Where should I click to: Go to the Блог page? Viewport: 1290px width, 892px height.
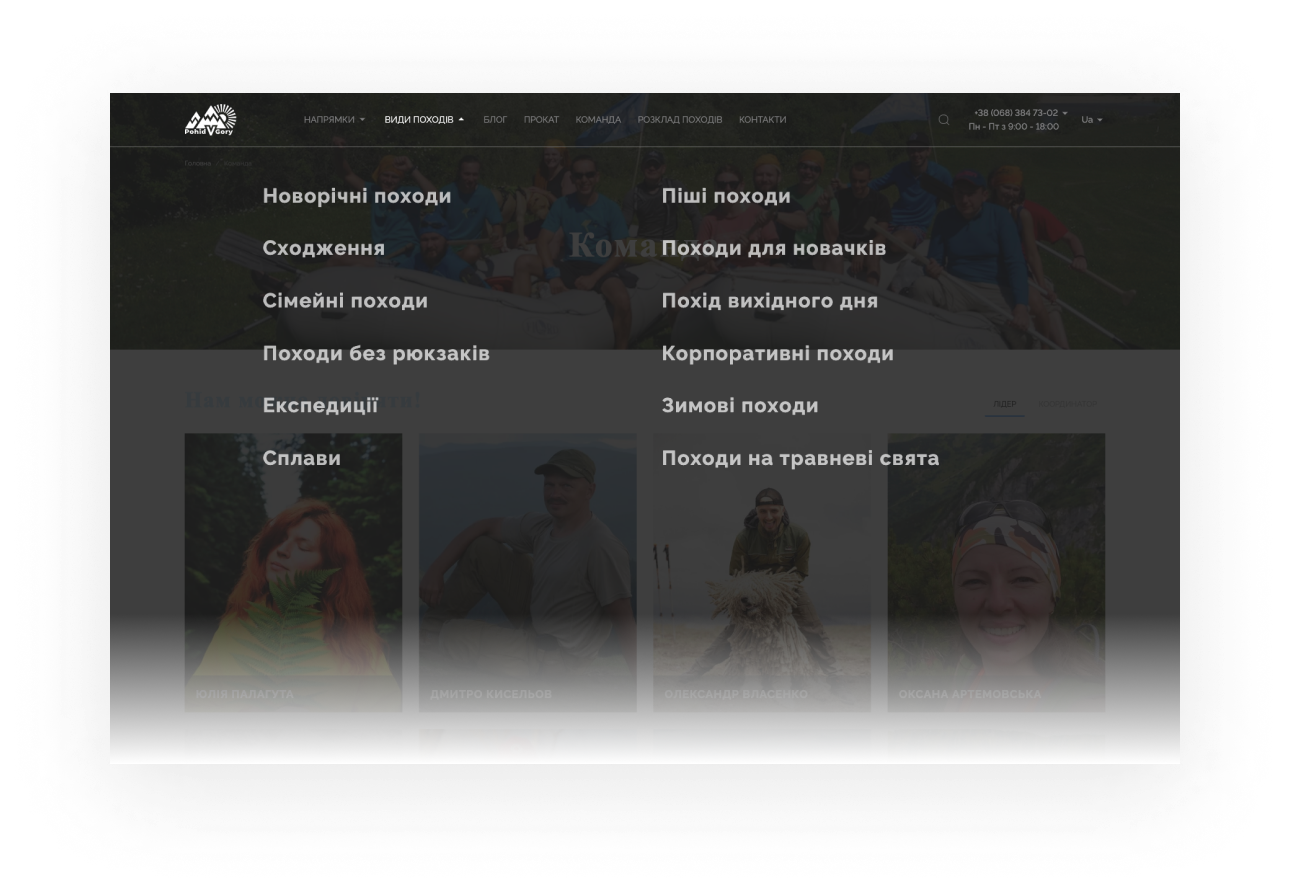(495, 120)
